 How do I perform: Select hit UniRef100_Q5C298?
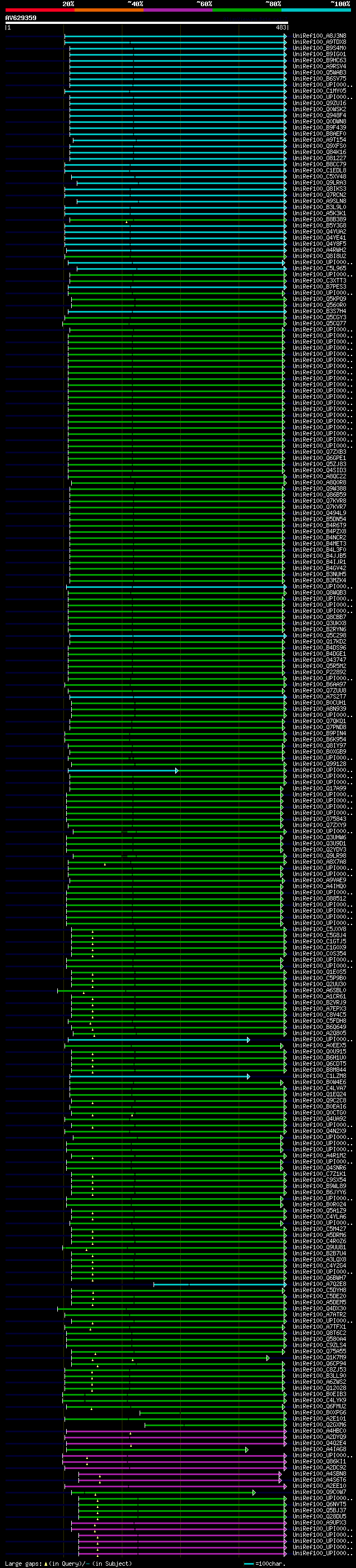point(319,635)
